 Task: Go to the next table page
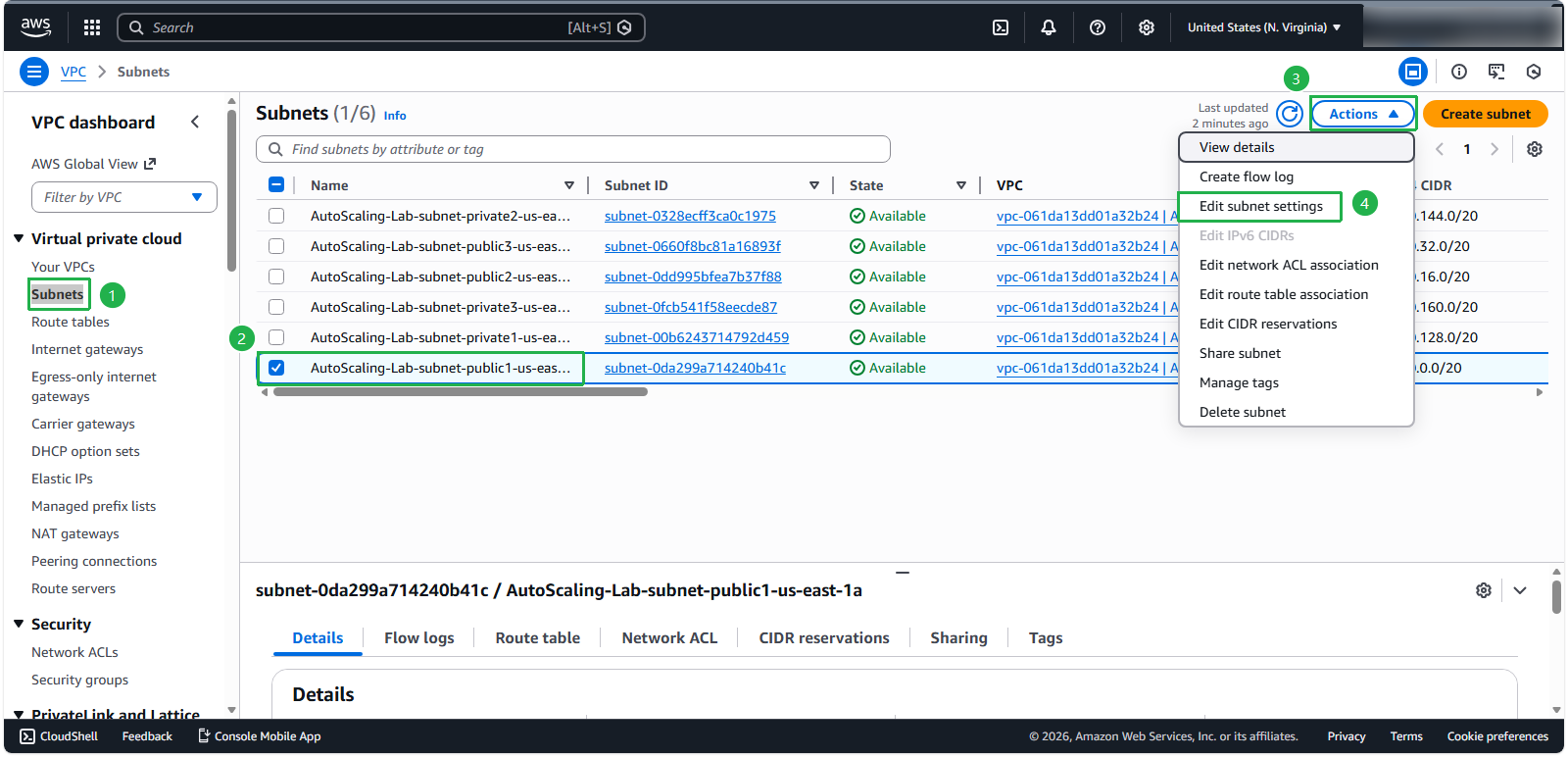coord(1494,149)
